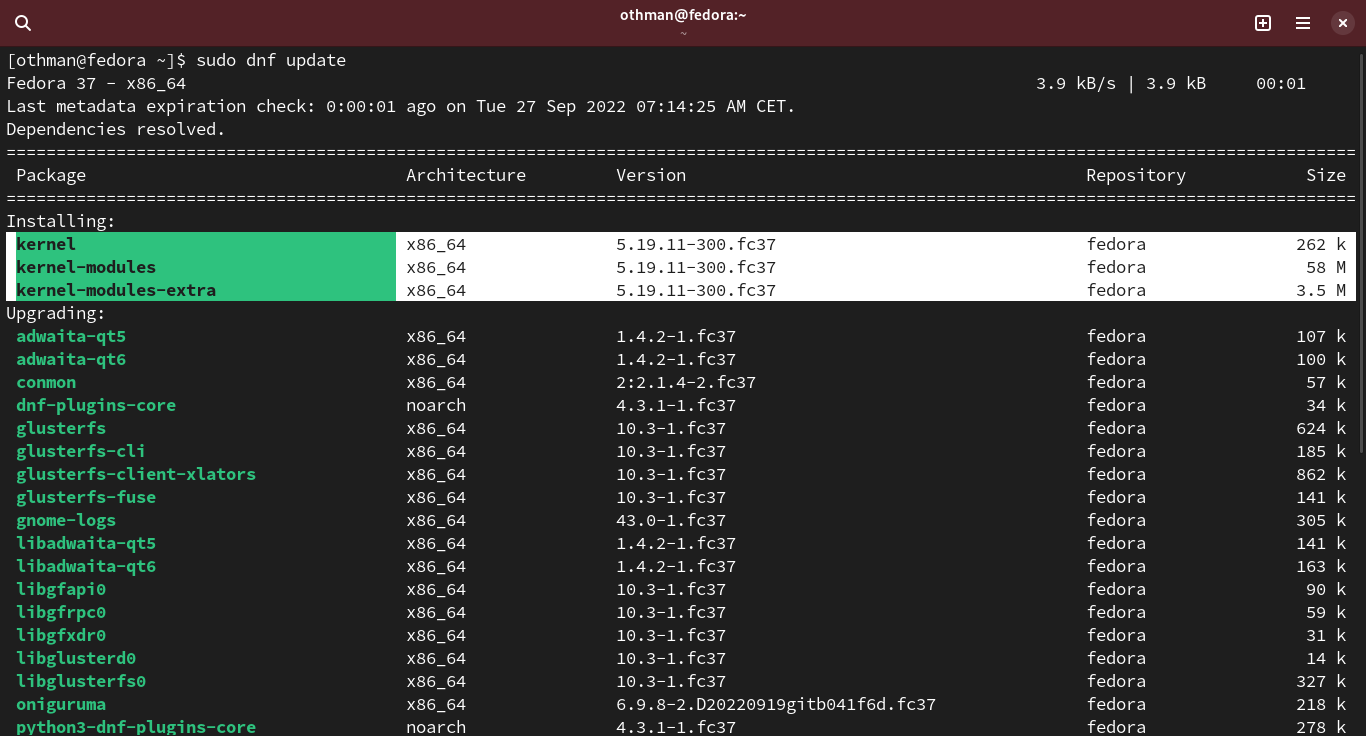
Task: Click the glusterfs-client-xlators package name
Action: pos(136,474)
